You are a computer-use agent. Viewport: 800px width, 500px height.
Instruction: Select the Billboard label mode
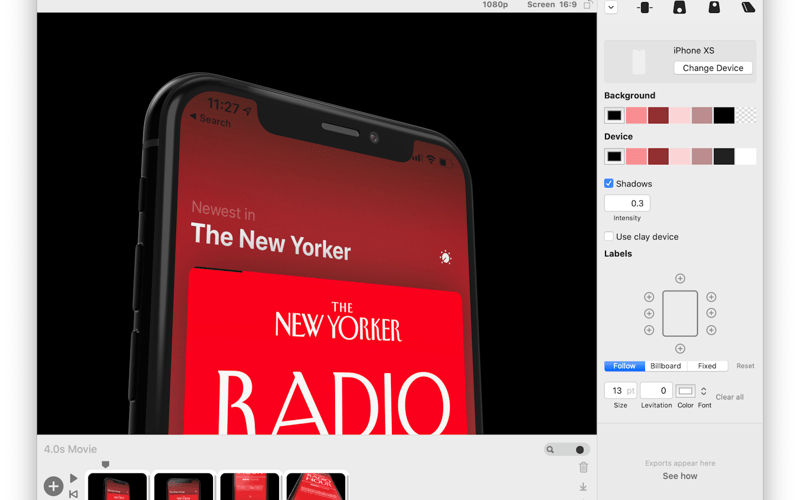coord(666,366)
